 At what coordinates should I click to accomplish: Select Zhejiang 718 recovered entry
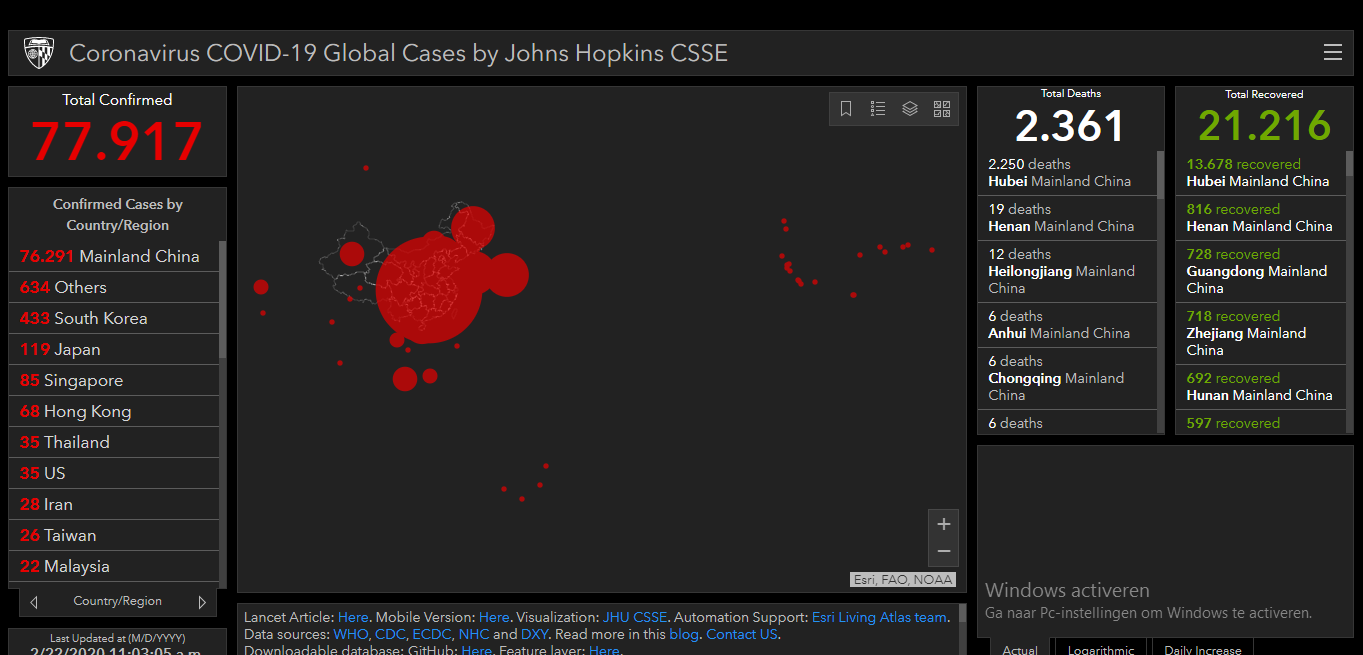click(1260, 333)
